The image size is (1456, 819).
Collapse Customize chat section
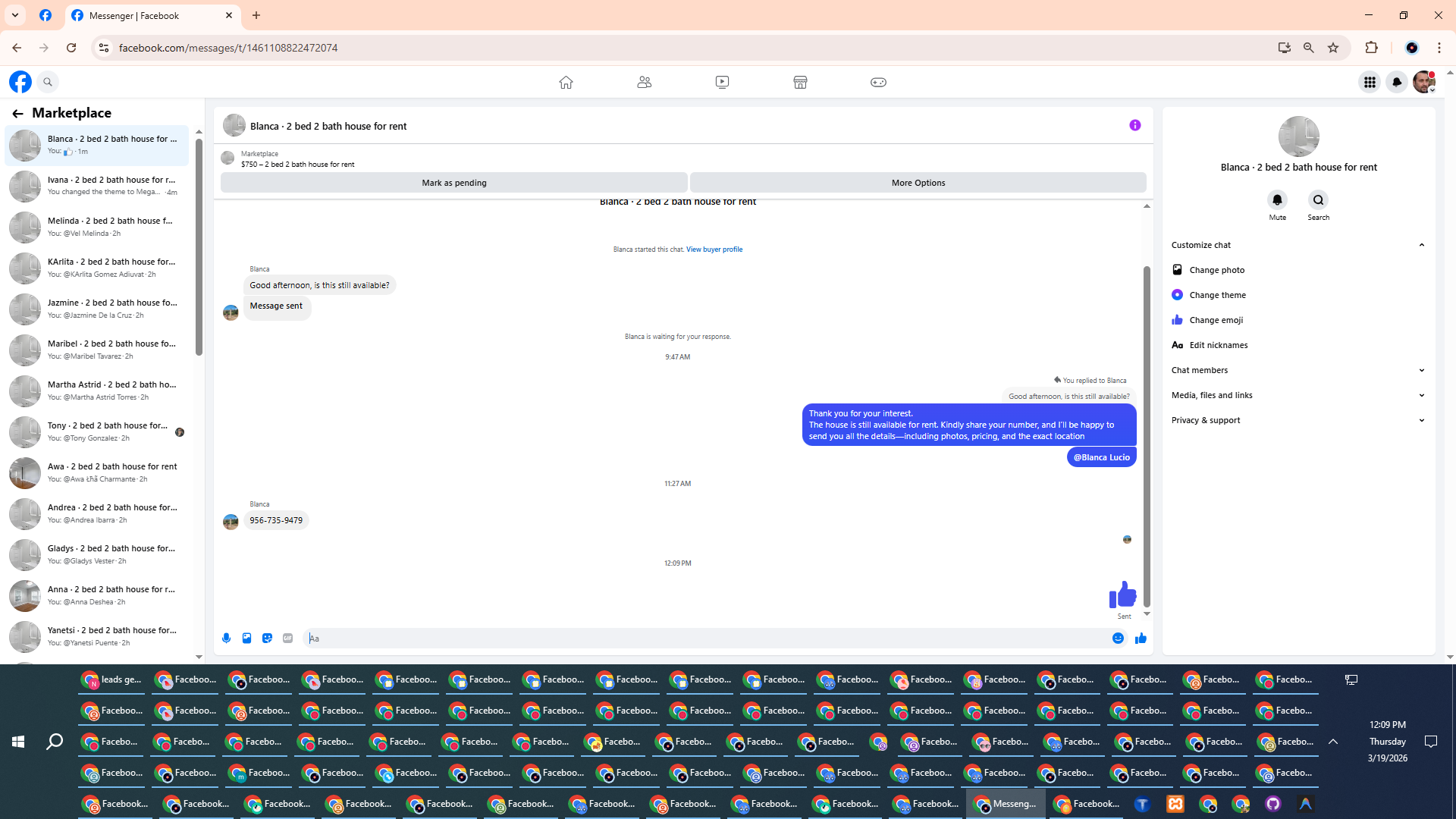pos(1421,245)
